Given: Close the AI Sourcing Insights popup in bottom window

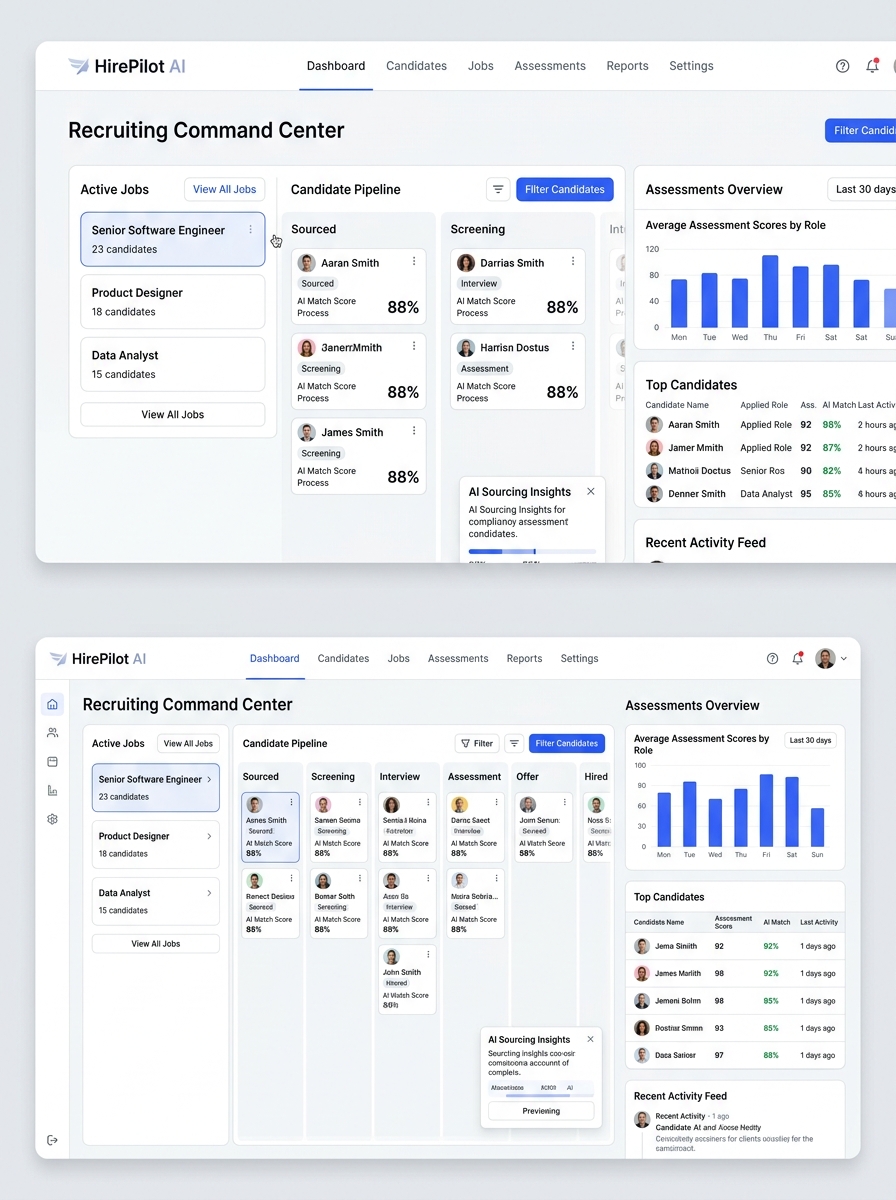Looking at the screenshot, I should [590, 1039].
